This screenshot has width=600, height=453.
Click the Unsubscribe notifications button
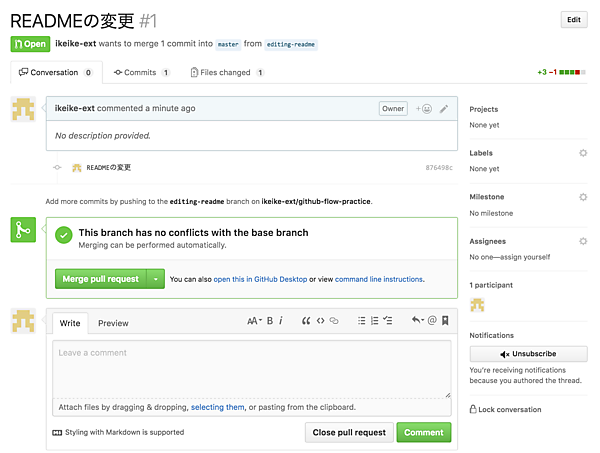click(x=528, y=354)
